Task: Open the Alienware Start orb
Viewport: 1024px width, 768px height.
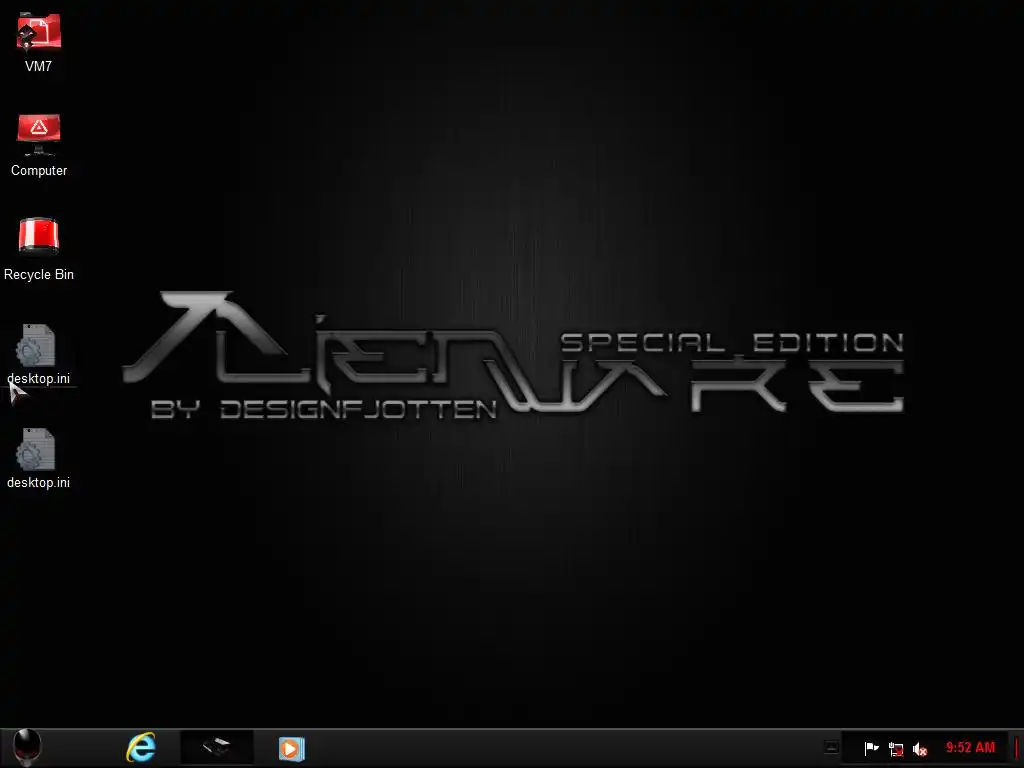Action: click(27, 746)
